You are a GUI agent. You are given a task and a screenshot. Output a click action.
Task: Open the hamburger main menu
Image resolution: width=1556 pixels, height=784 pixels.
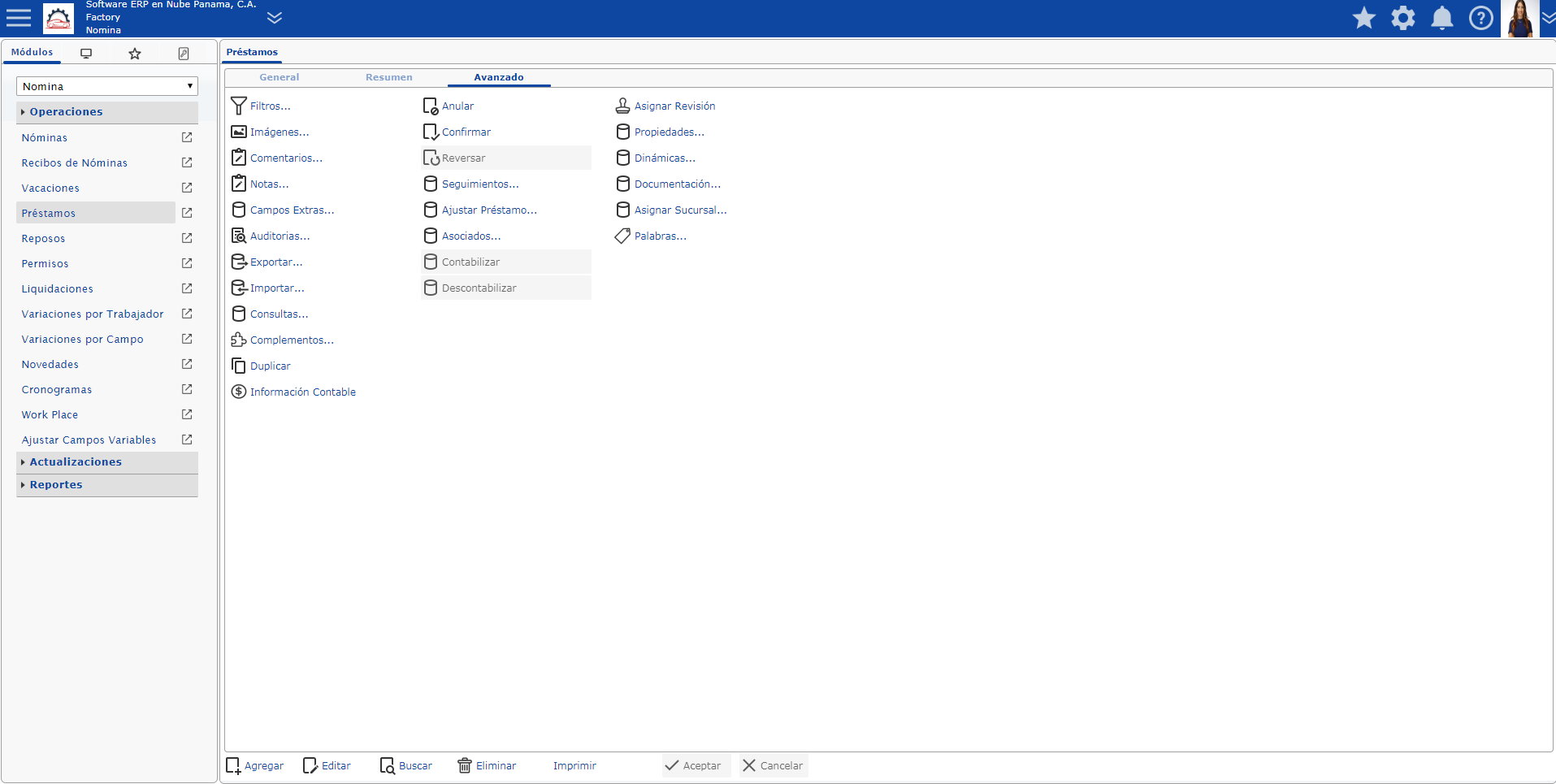[x=19, y=18]
